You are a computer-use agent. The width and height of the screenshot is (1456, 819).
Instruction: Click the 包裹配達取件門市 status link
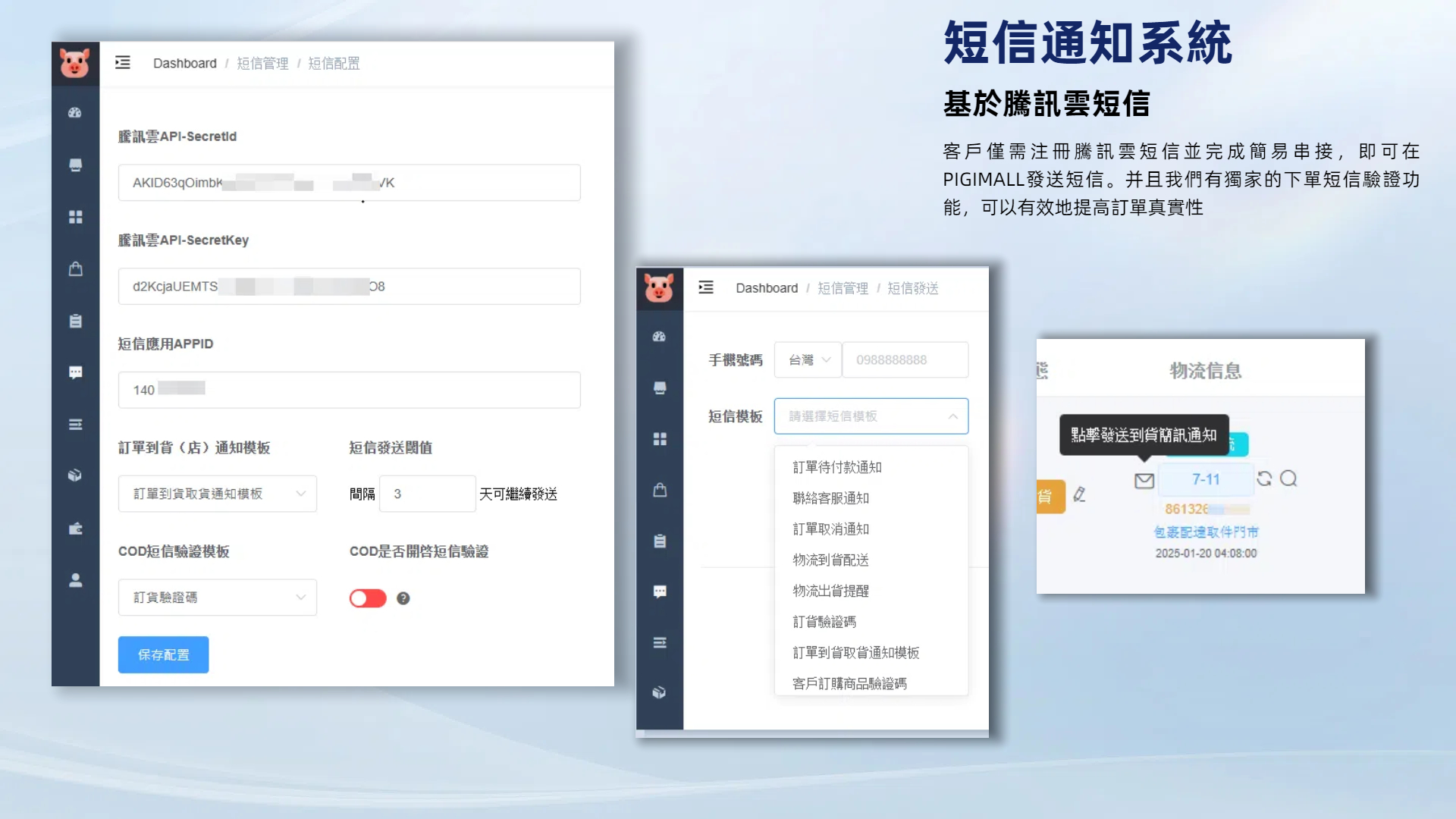pos(1206,532)
